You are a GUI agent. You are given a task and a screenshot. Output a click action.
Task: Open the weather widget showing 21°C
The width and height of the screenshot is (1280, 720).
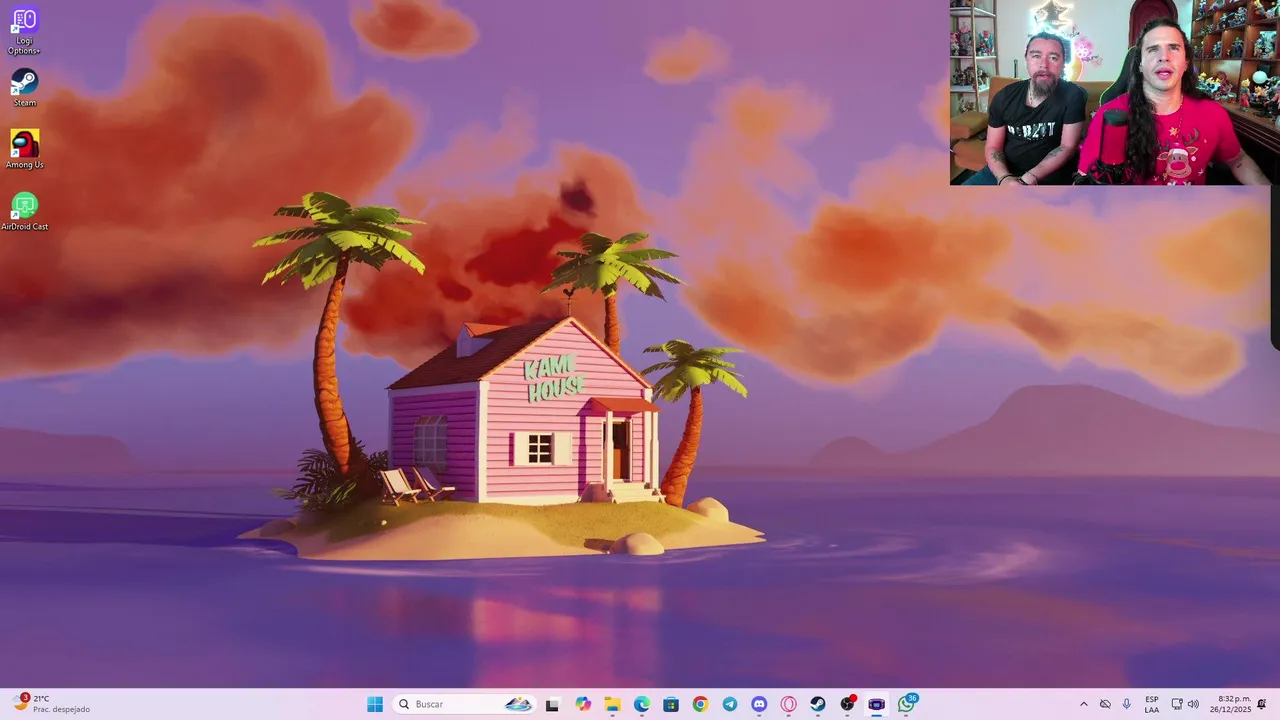coord(52,704)
